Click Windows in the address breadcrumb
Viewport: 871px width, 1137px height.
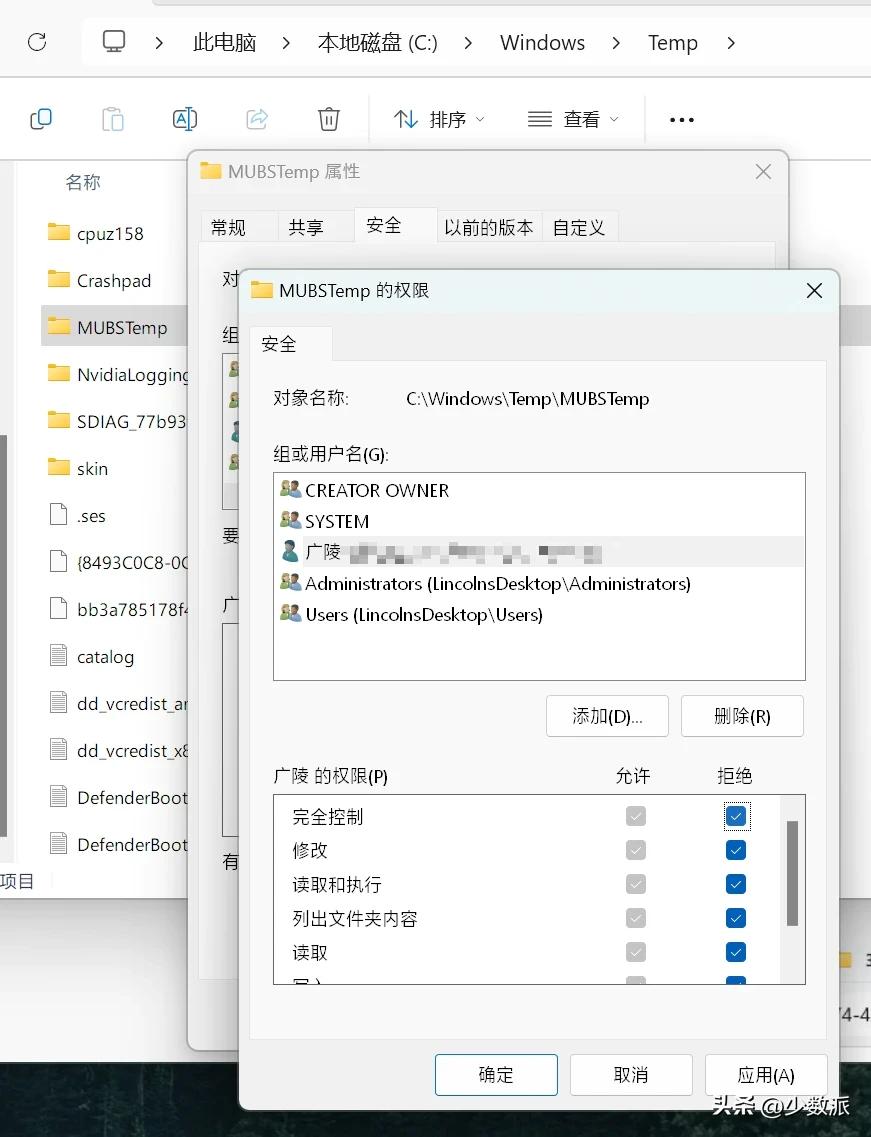coord(542,43)
